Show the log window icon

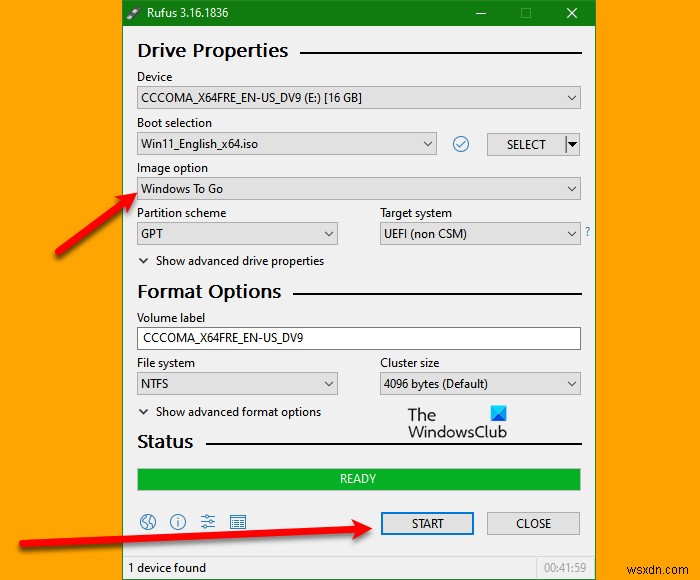238,522
